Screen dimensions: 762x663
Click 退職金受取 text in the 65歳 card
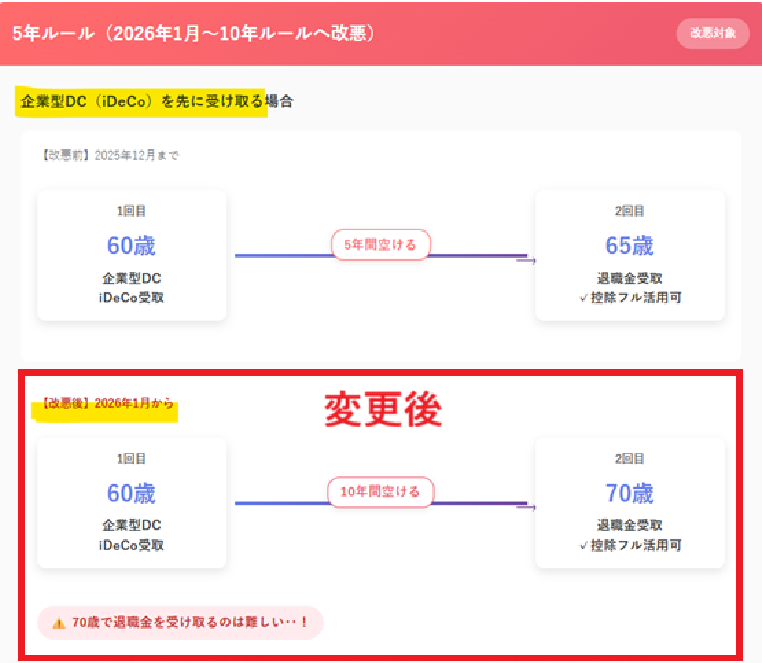click(x=629, y=279)
